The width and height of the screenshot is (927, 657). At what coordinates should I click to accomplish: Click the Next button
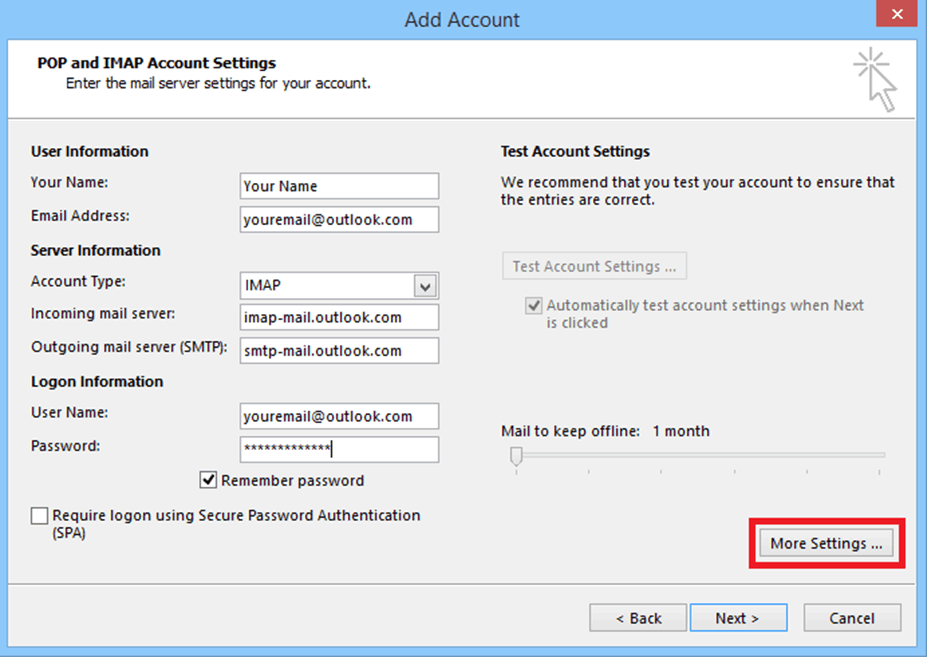[738, 618]
